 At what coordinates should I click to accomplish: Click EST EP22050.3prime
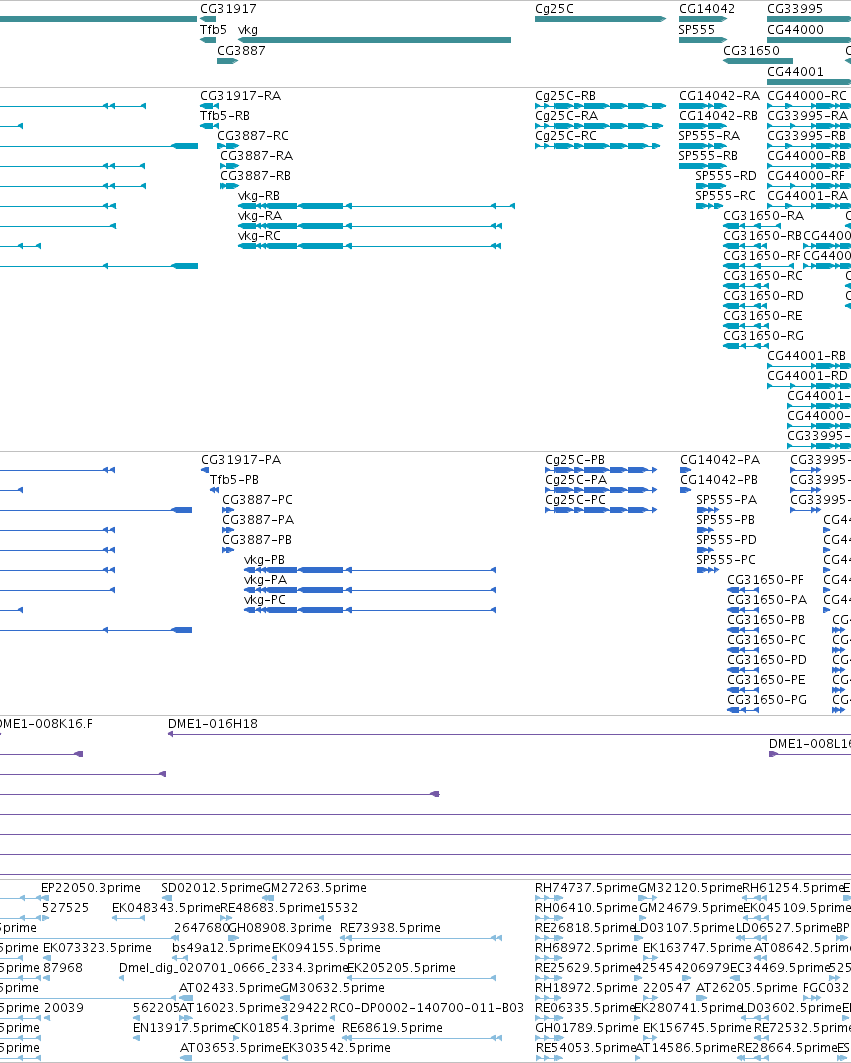click(x=91, y=888)
